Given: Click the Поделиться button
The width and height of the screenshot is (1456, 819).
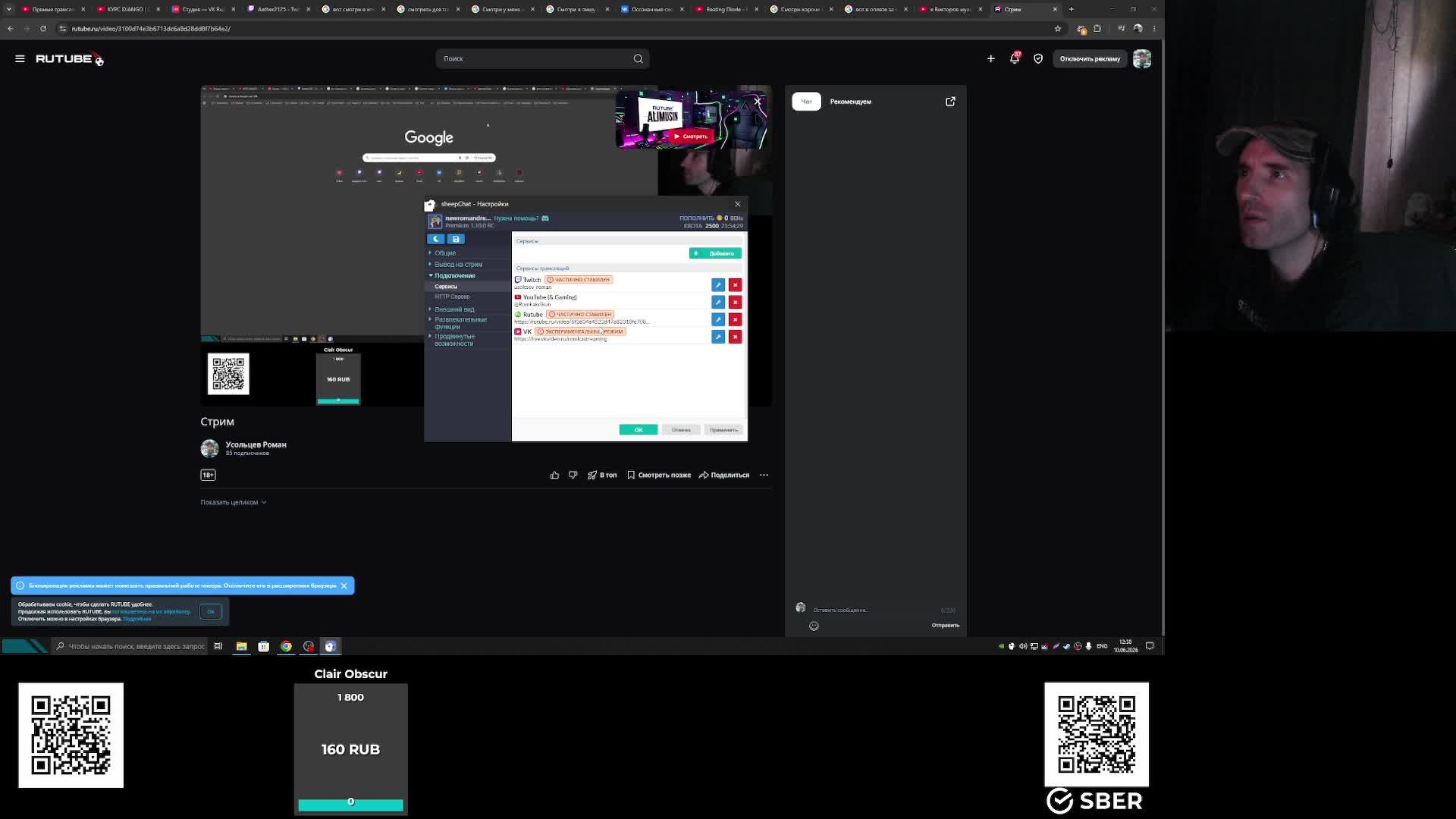Looking at the screenshot, I should (724, 475).
